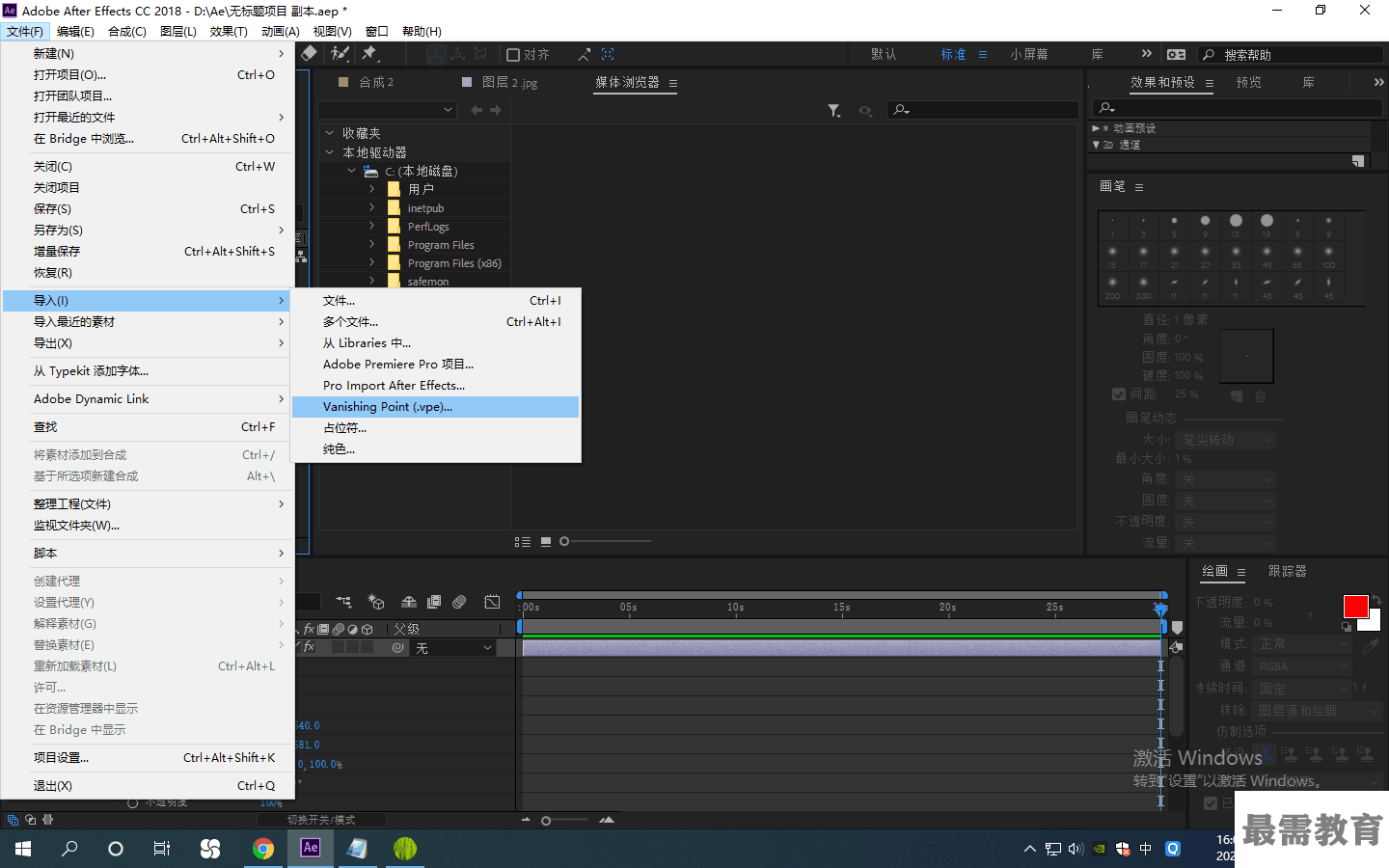This screenshot has height=868, width=1389.
Task: Select the Roto Brush tool
Action: point(340,54)
